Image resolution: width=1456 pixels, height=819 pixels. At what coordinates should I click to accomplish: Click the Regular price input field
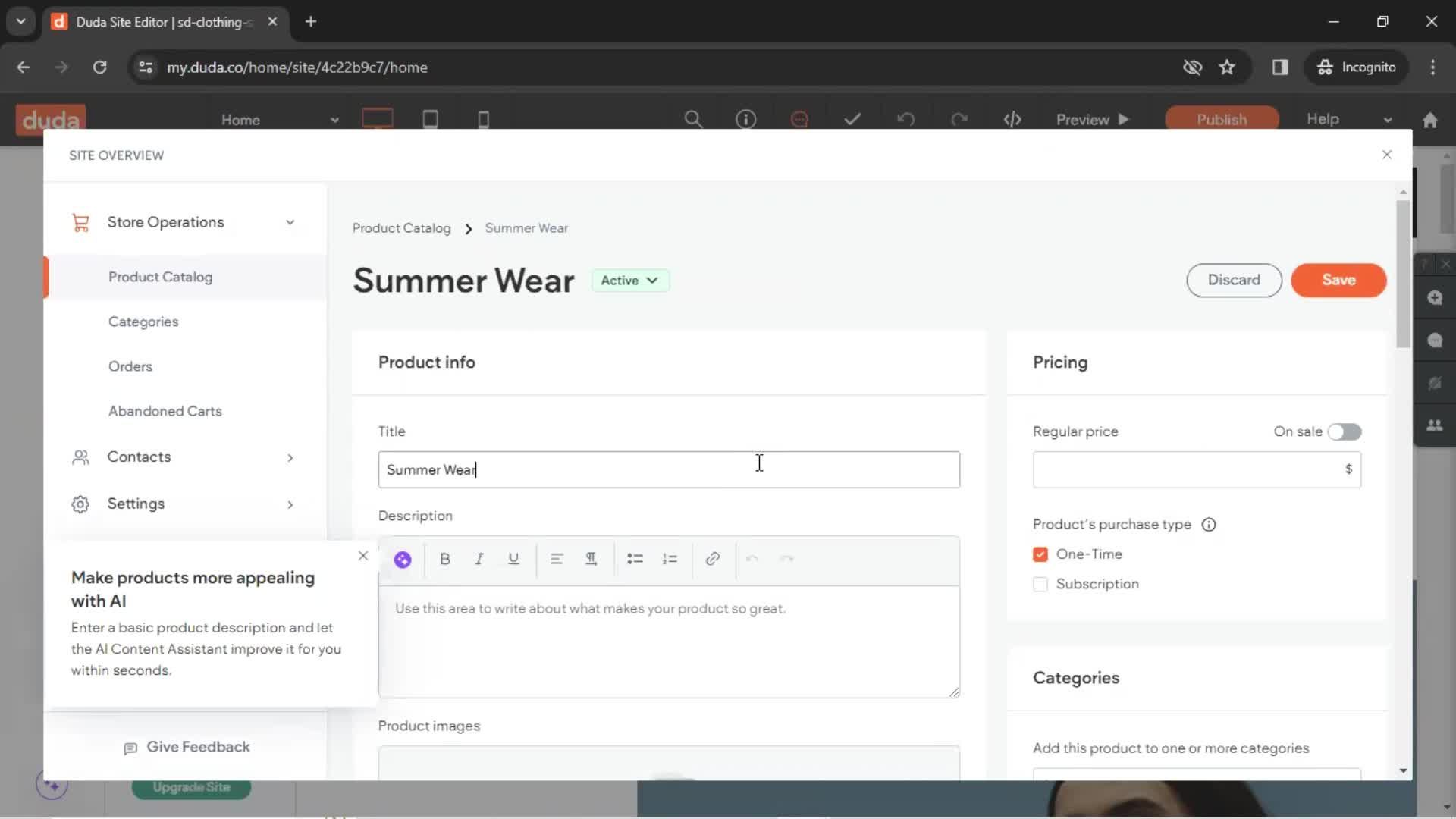(1197, 469)
